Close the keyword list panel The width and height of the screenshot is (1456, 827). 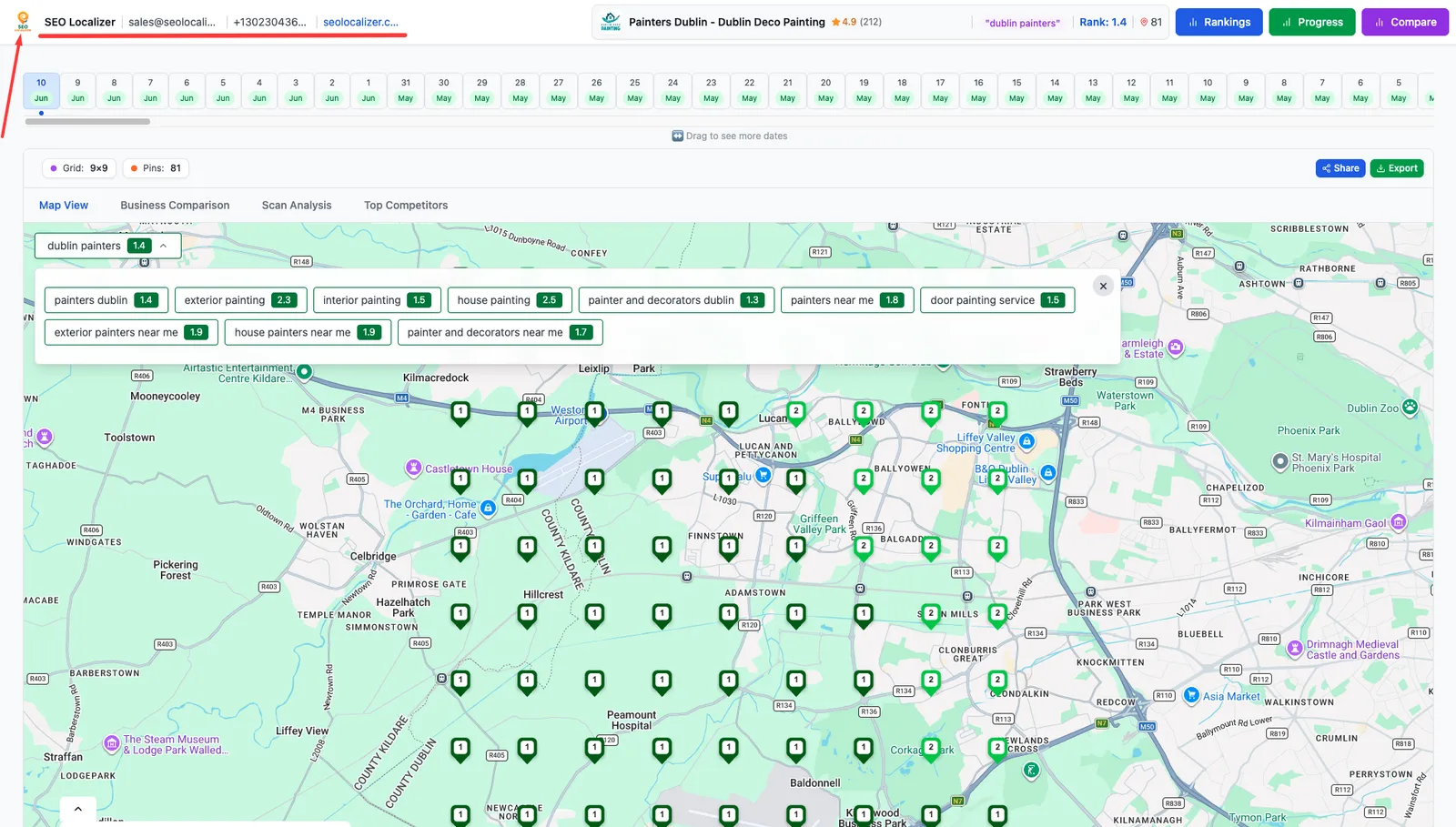[x=1103, y=286]
